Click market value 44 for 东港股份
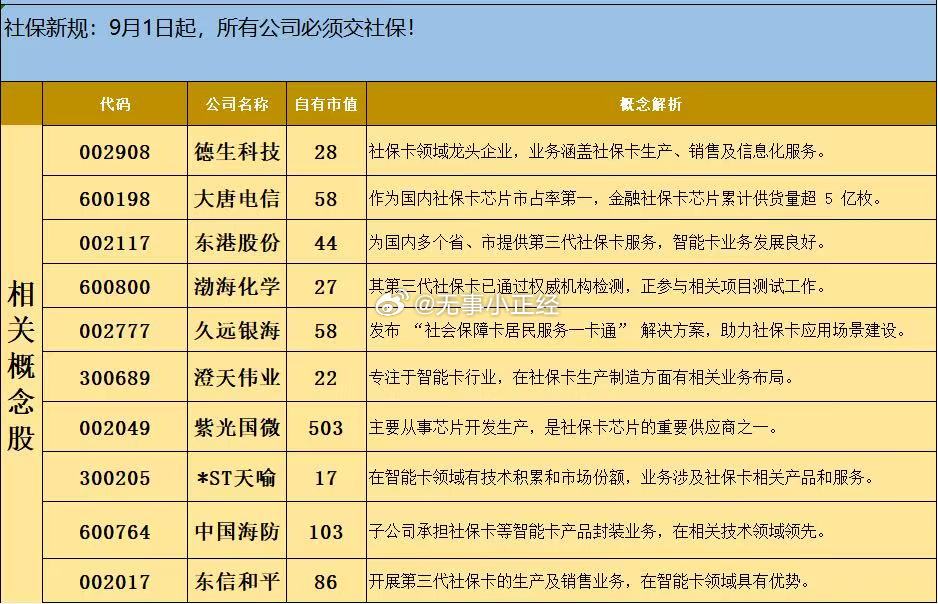The width and height of the screenshot is (938, 604). click(x=326, y=243)
